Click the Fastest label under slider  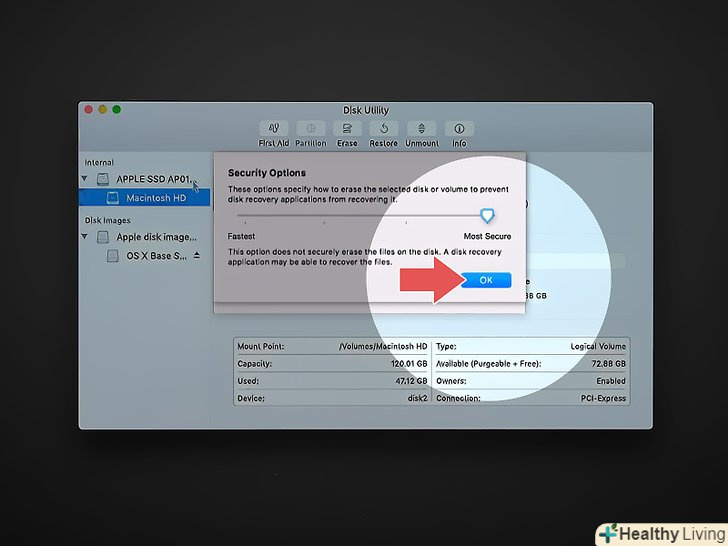pyautogui.click(x=241, y=236)
